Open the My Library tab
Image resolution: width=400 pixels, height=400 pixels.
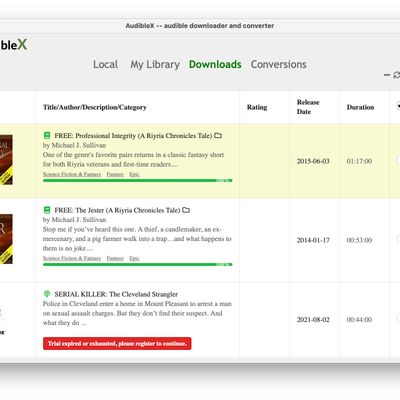155,65
